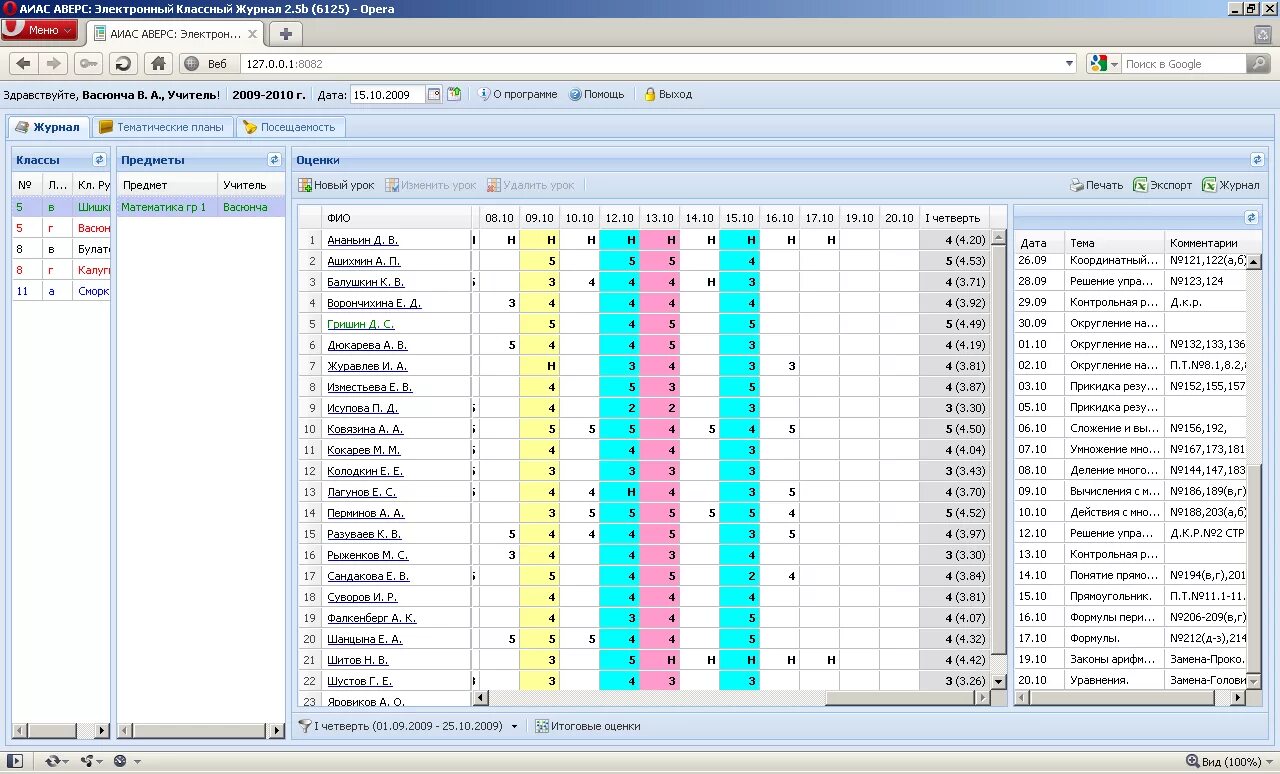Screen dimensions: 1280x774
Task: Click the Журнал Excel export button
Action: [1231, 185]
